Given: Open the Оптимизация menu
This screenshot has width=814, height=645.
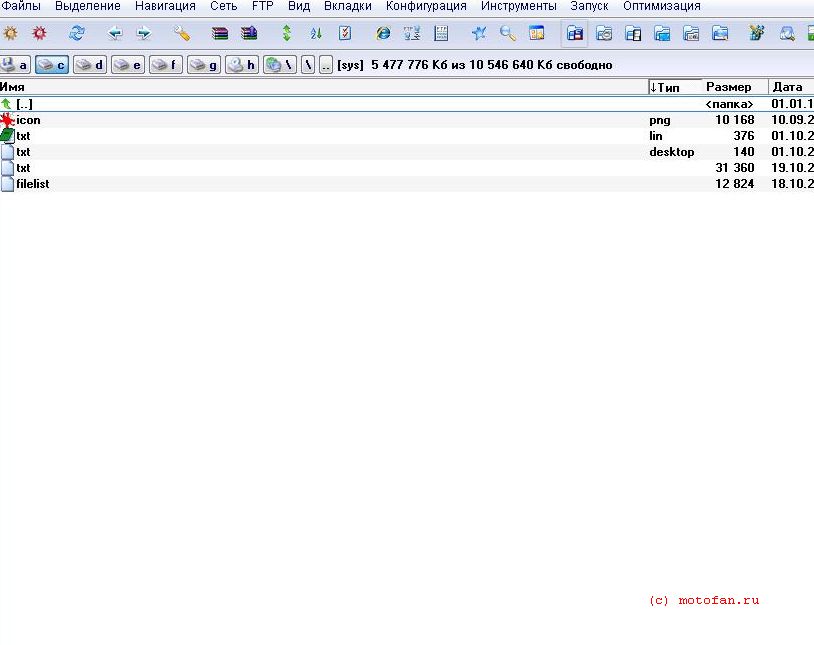Looking at the screenshot, I should click(x=662, y=6).
